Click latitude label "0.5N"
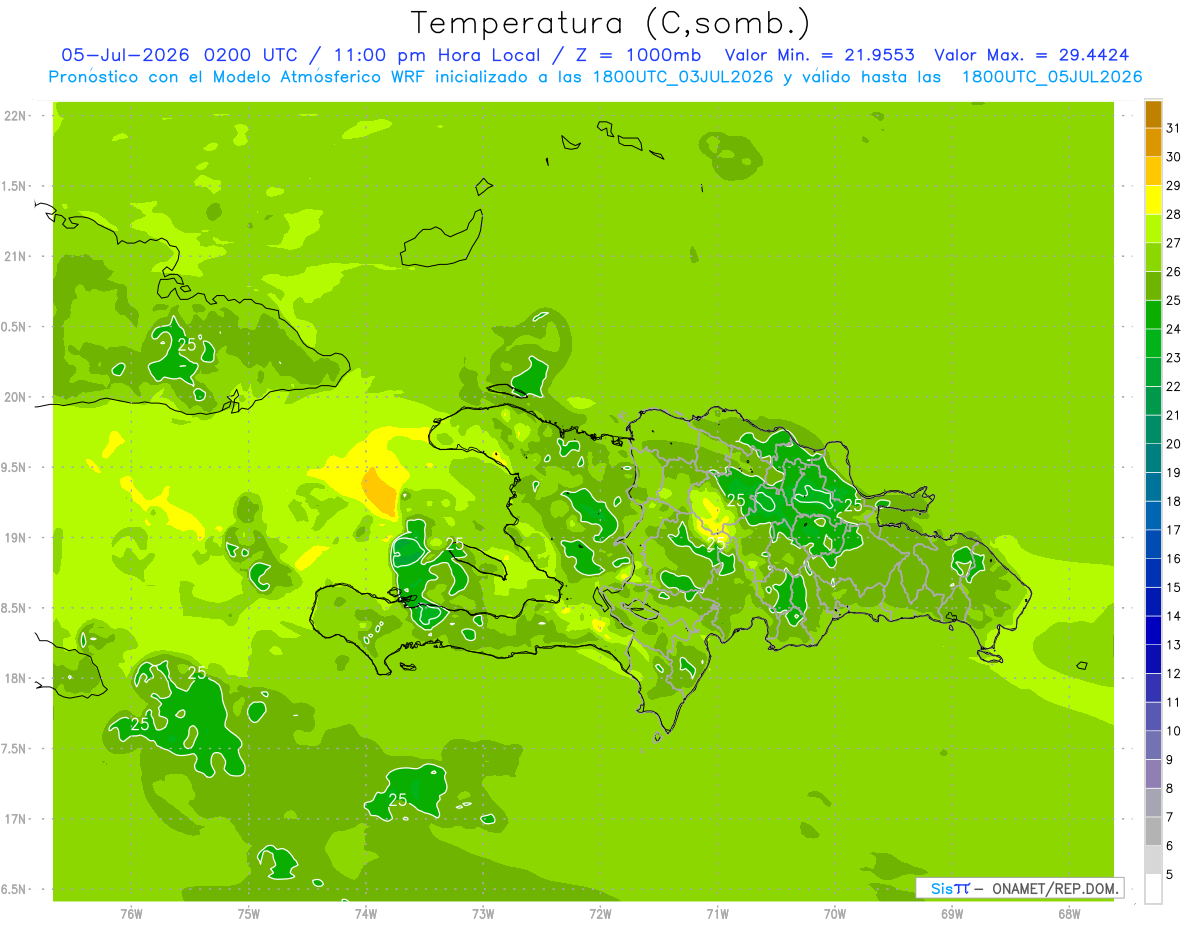The width and height of the screenshot is (1200, 927). (16, 327)
